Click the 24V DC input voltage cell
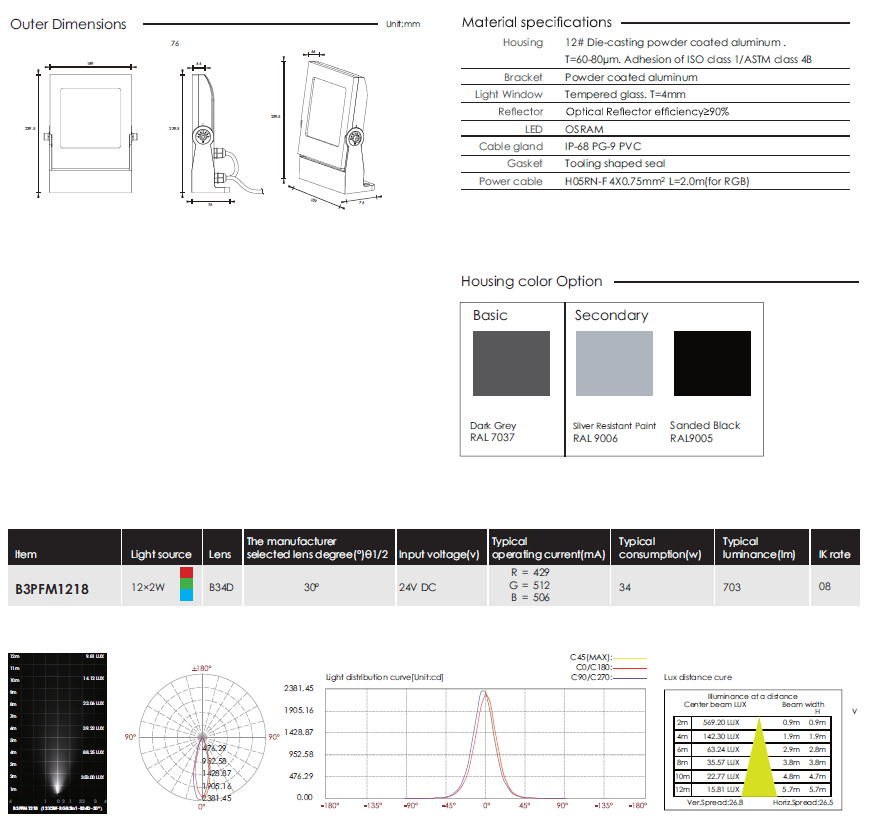Image resolution: width=875 pixels, height=820 pixels. pyautogui.click(x=420, y=588)
